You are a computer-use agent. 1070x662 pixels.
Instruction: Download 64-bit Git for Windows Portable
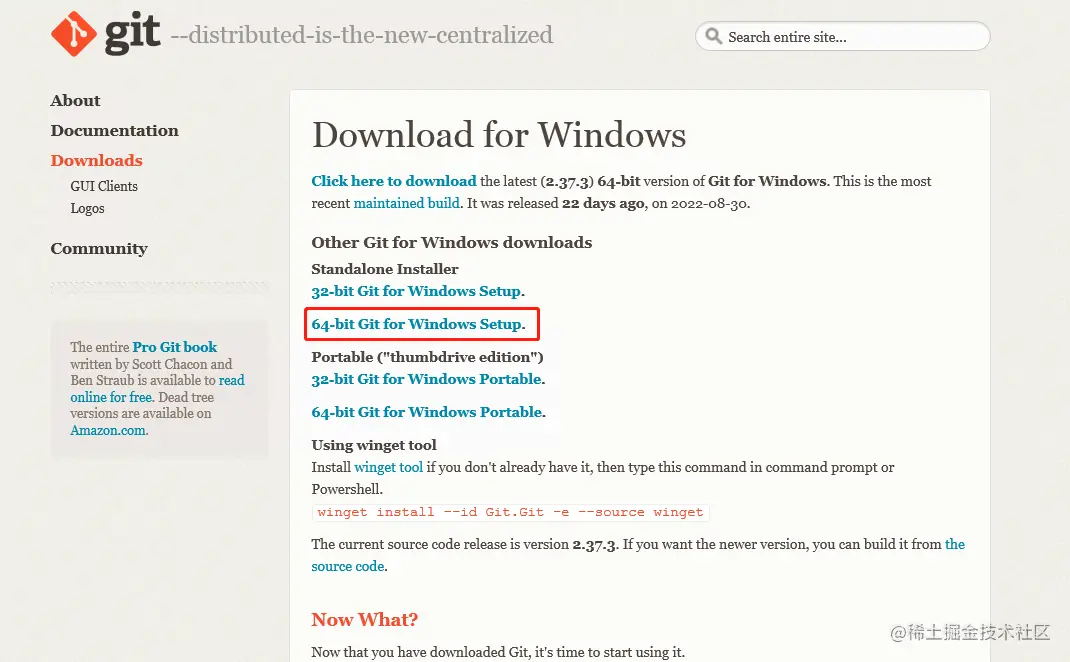[x=427, y=412]
